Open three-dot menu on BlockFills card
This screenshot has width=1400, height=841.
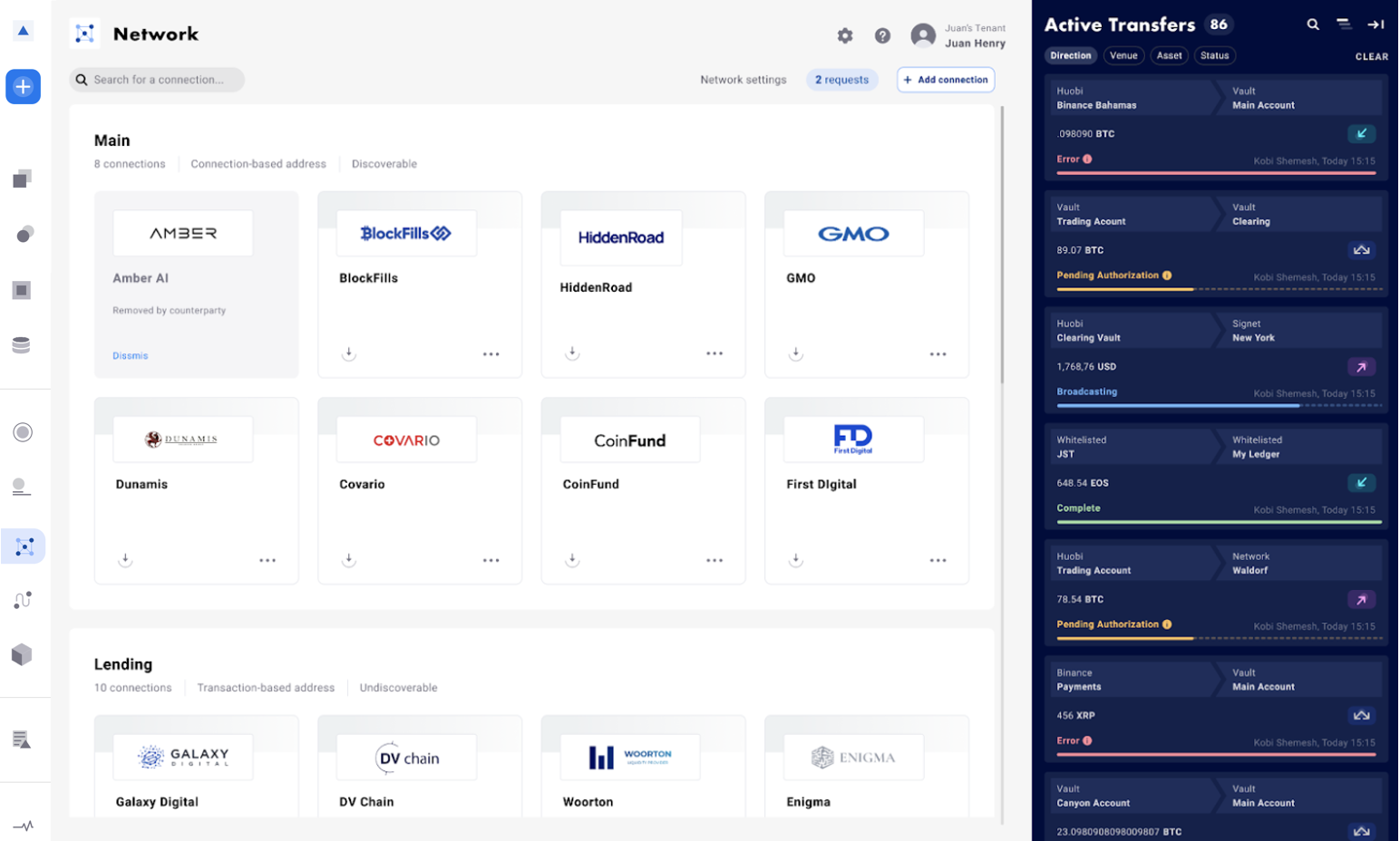(491, 354)
